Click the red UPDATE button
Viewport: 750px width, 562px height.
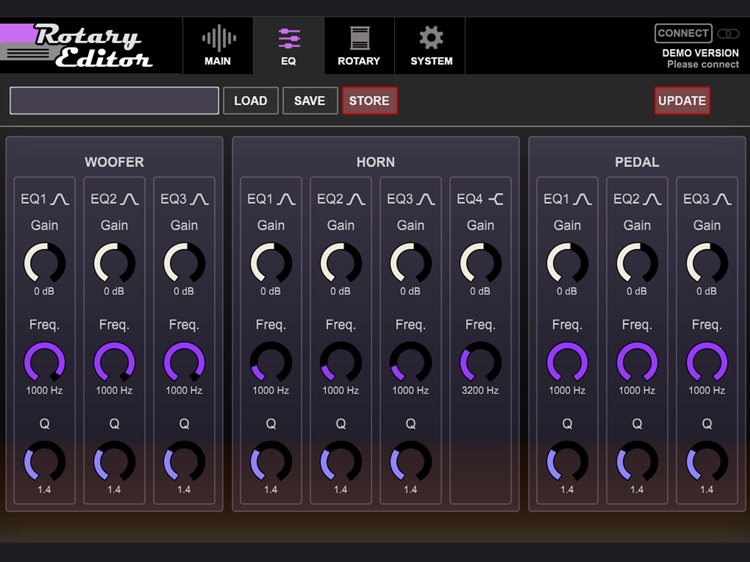pyautogui.click(x=682, y=101)
